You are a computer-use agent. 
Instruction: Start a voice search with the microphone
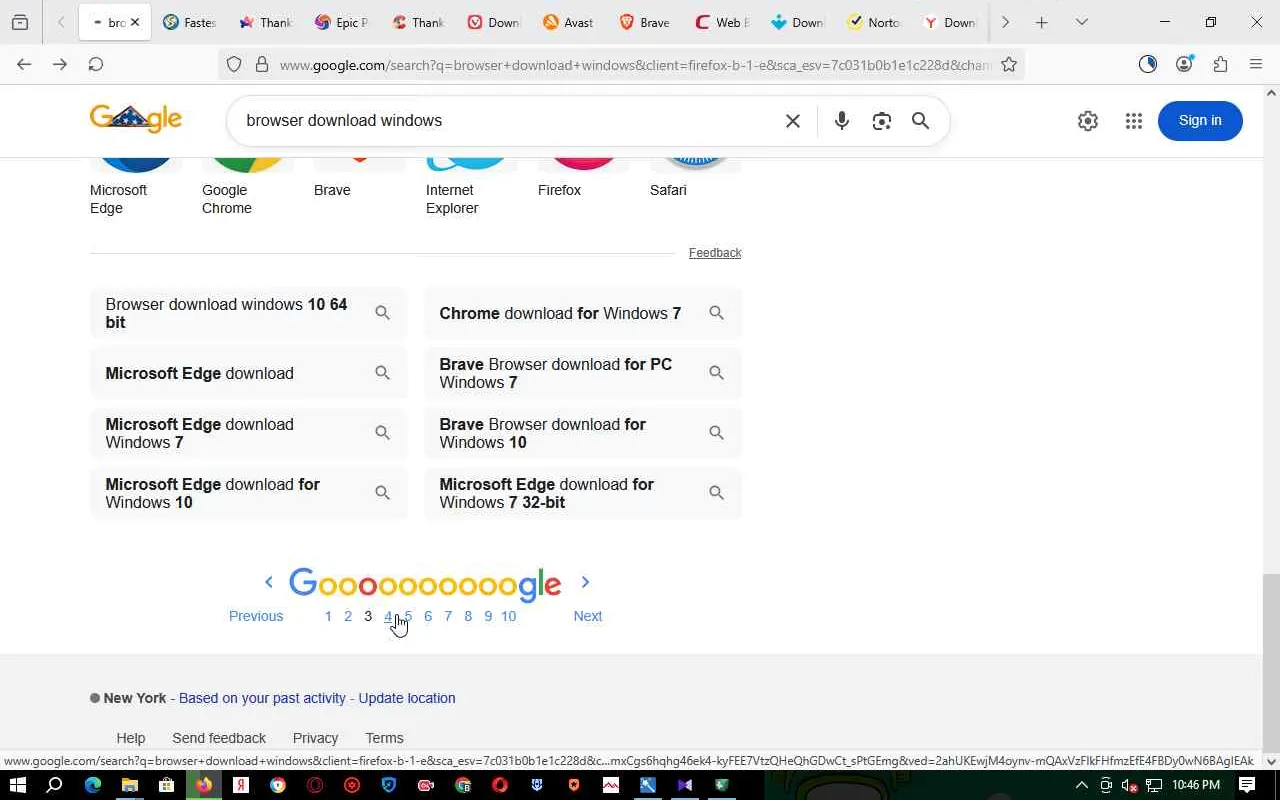click(x=842, y=121)
